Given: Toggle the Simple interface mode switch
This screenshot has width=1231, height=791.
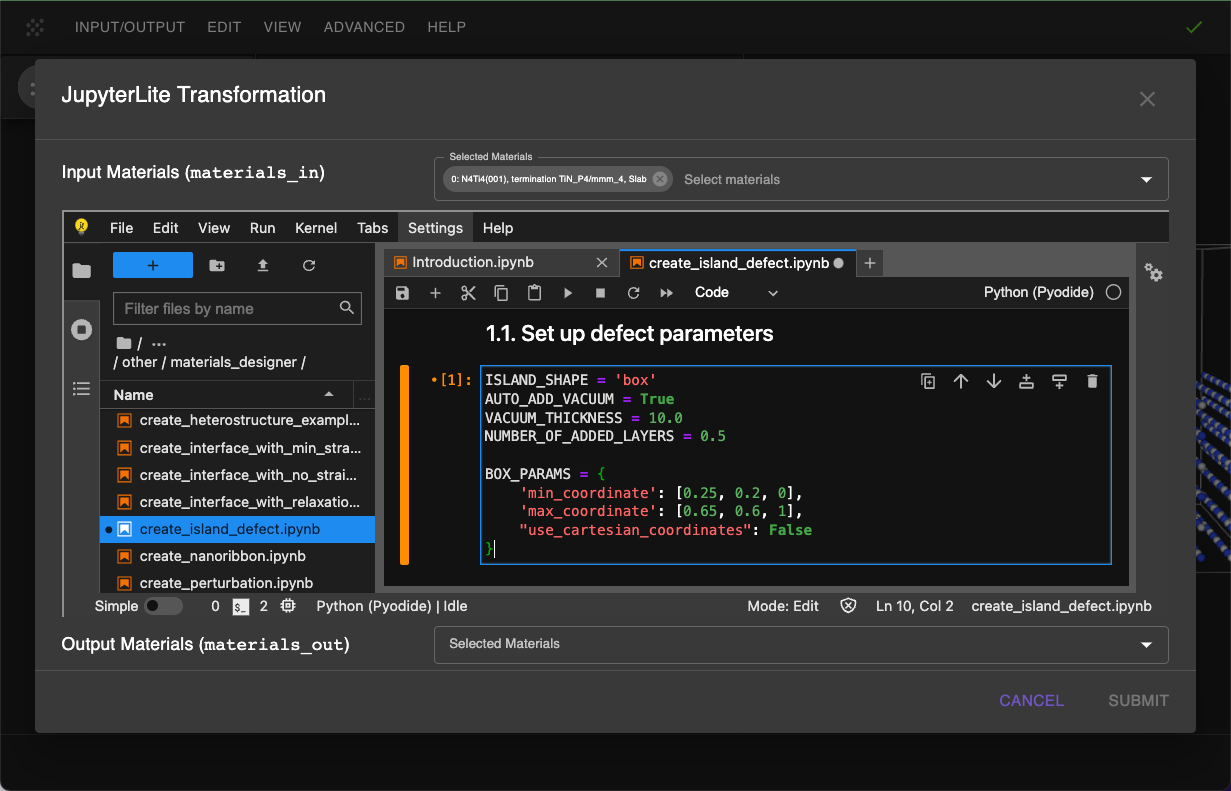Looking at the screenshot, I should click(163, 606).
